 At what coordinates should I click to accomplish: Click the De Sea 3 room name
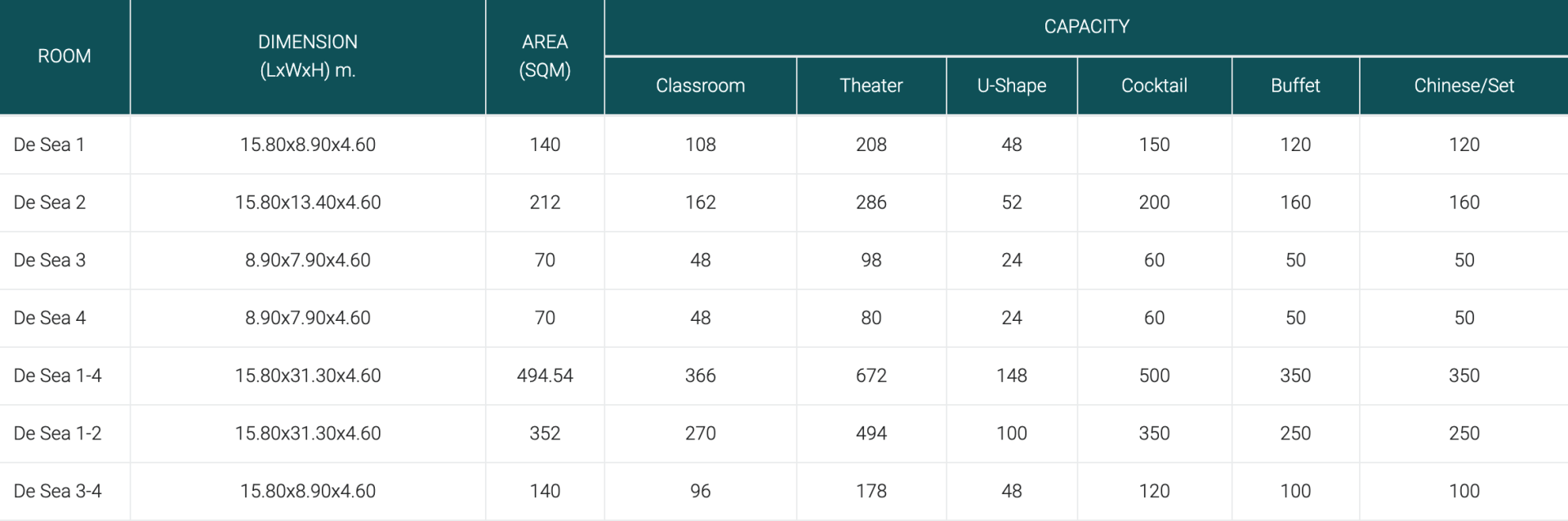50,260
